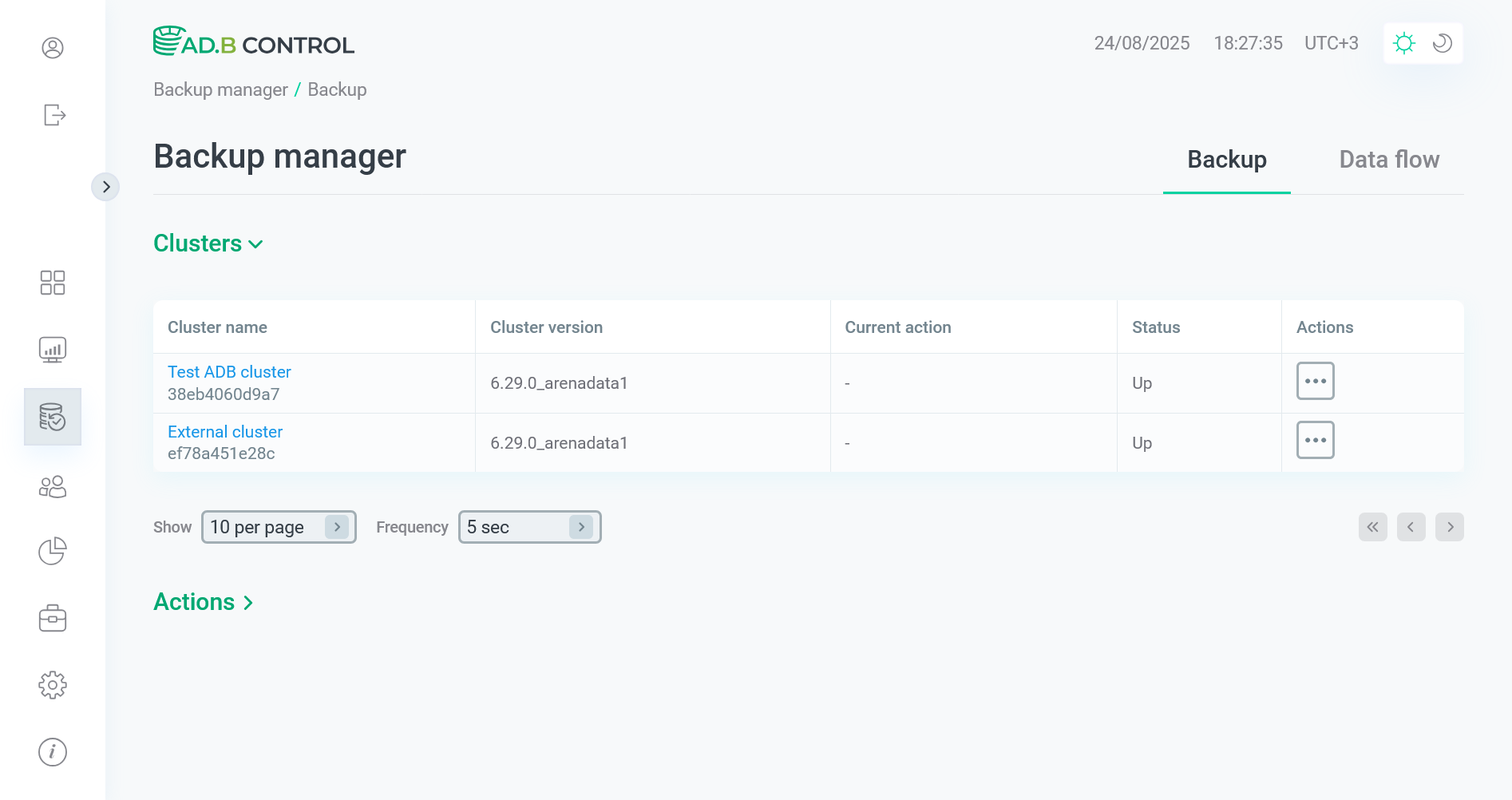
Task: Open the Test ADB cluster link
Action: coord(229,371)
